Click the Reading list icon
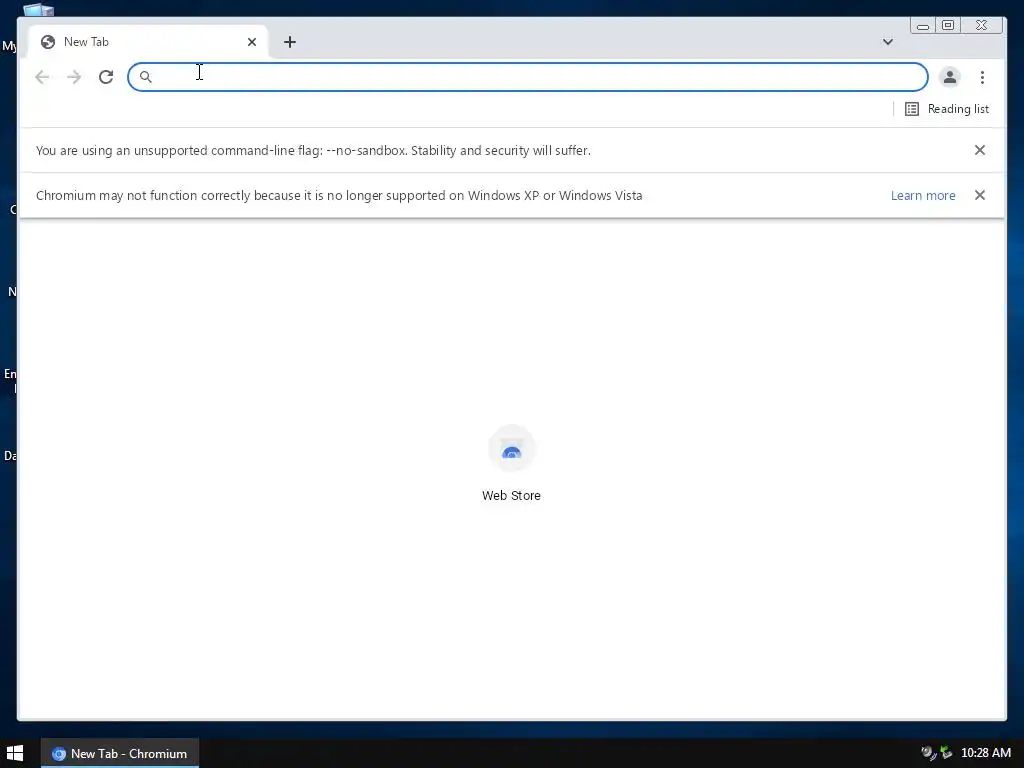This screenshot has height=768, width=1024. point(912,109)
